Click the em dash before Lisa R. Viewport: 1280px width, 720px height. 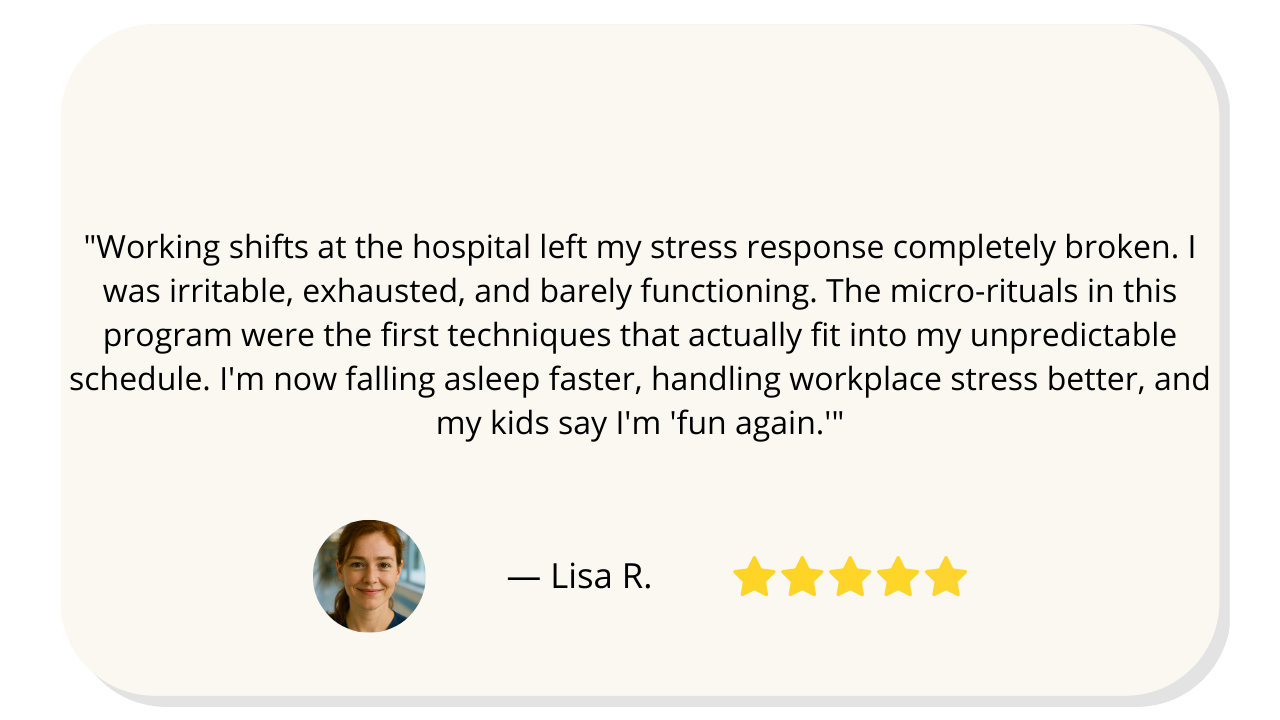click(x=524, y=577)
